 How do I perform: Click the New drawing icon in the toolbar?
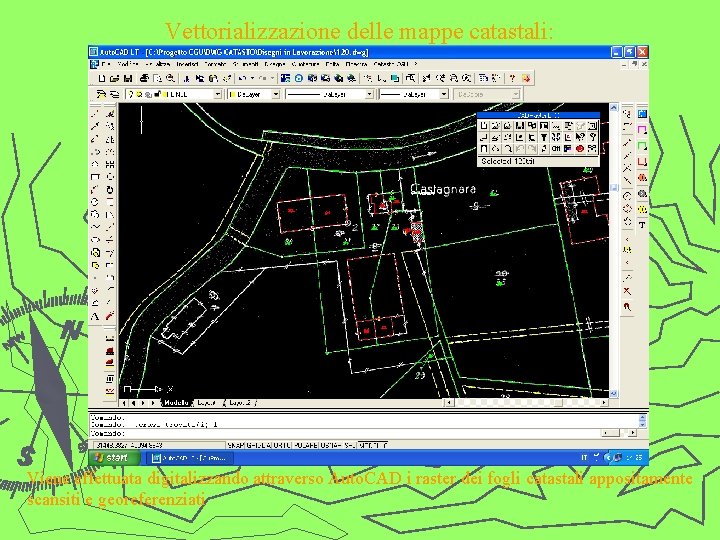coord(102,79)
